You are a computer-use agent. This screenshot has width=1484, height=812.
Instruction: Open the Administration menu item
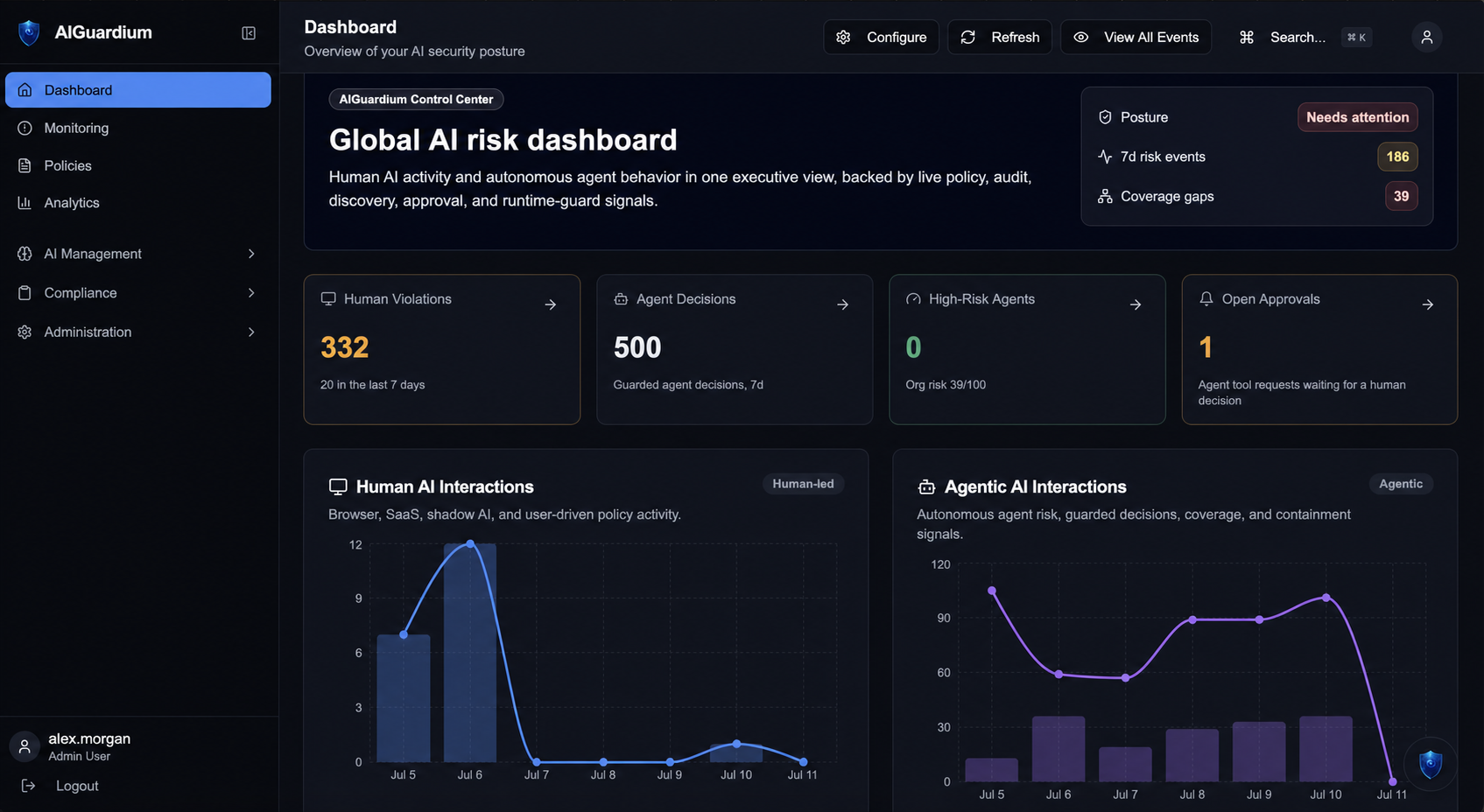coord(138,332)
